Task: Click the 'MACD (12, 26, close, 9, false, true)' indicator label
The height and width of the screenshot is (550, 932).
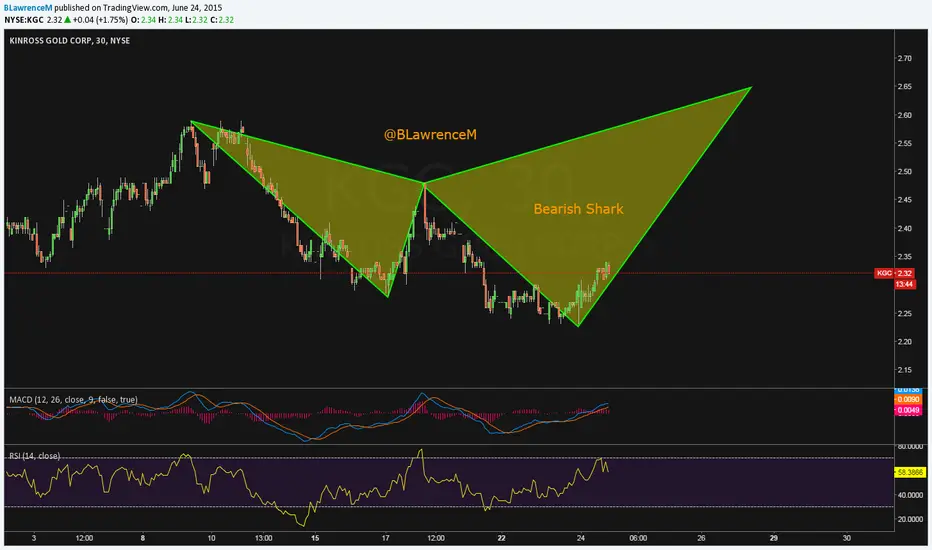Action: 73,400
